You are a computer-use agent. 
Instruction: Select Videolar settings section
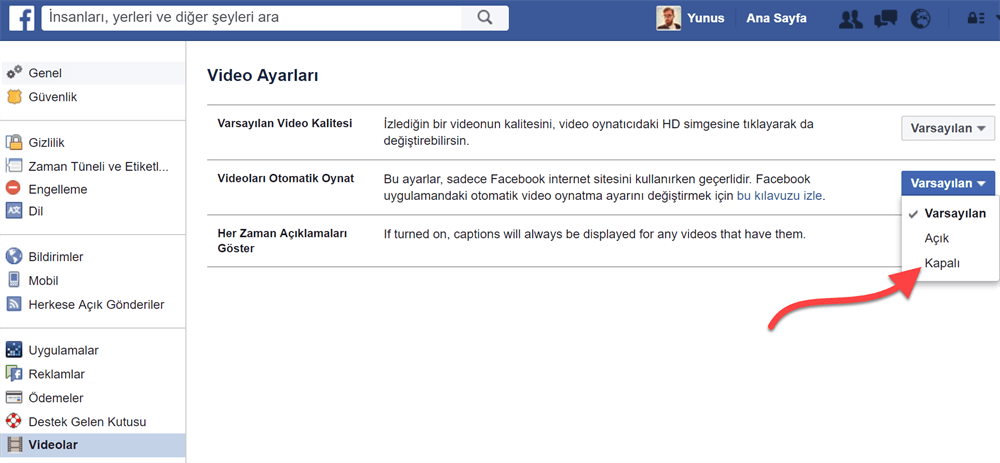tap(93, 445)
